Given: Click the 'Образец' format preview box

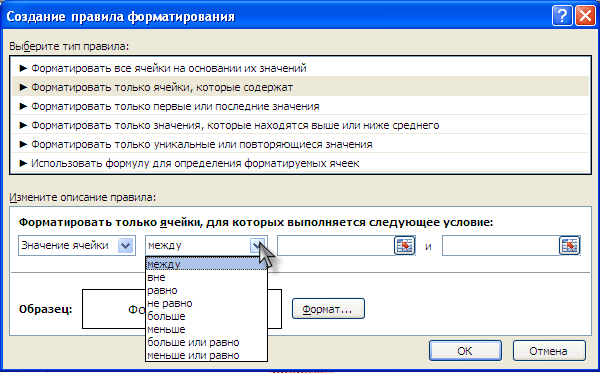Looking at the screenshot, I should point(182,309).
